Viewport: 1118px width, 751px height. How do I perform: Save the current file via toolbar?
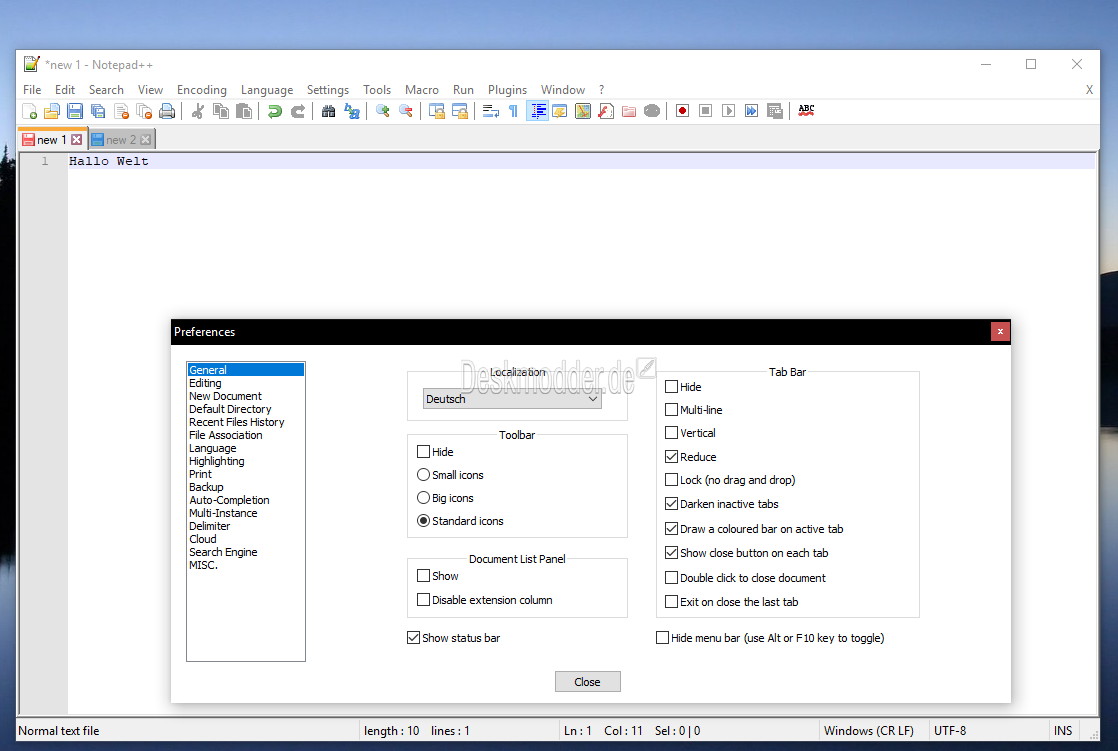[75, 111]
